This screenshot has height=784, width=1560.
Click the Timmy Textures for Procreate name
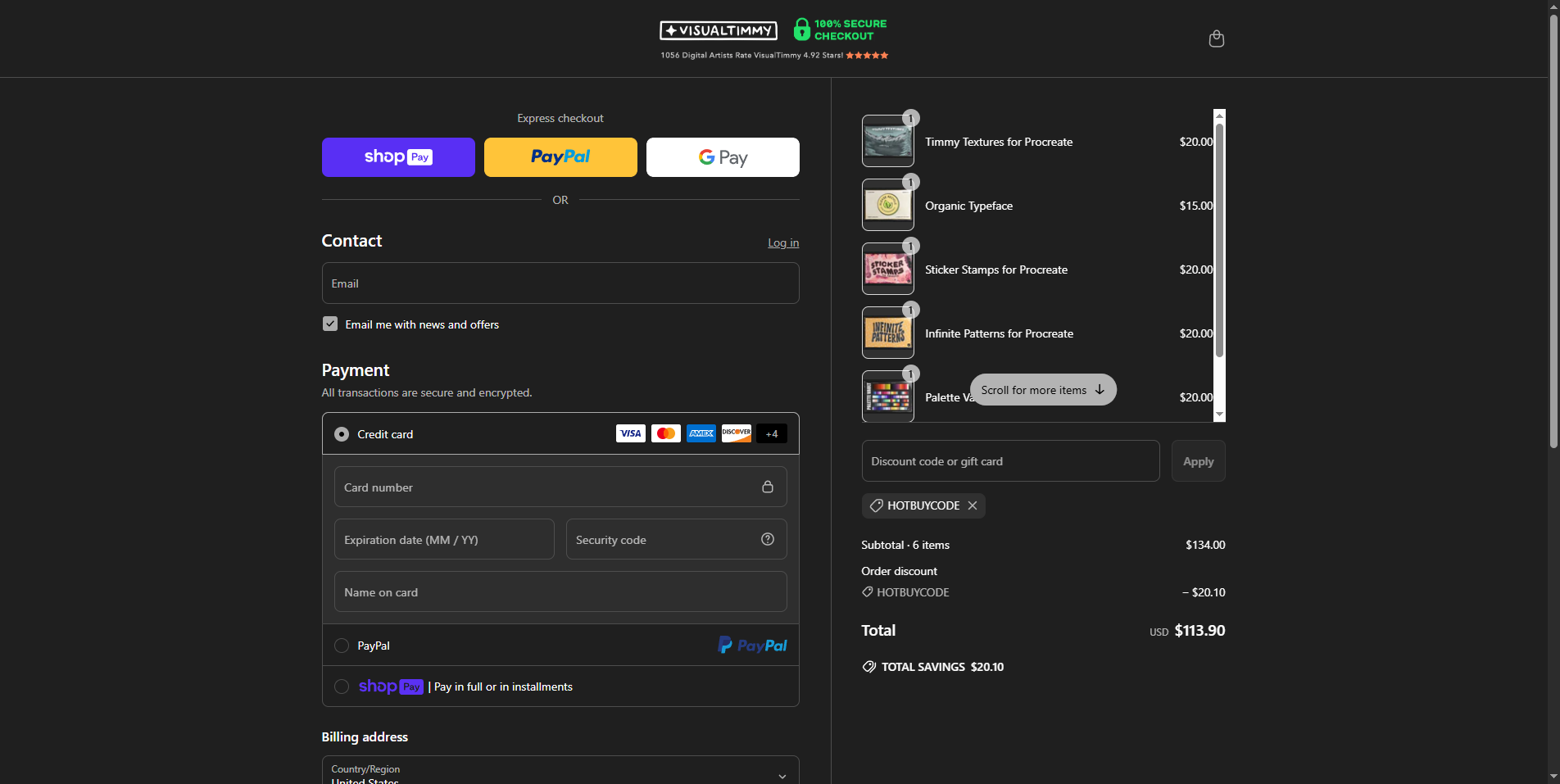999,142
